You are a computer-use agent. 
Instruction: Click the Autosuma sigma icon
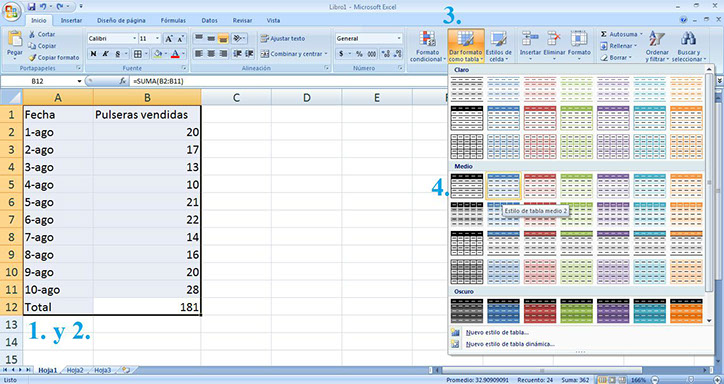(603, 34)
